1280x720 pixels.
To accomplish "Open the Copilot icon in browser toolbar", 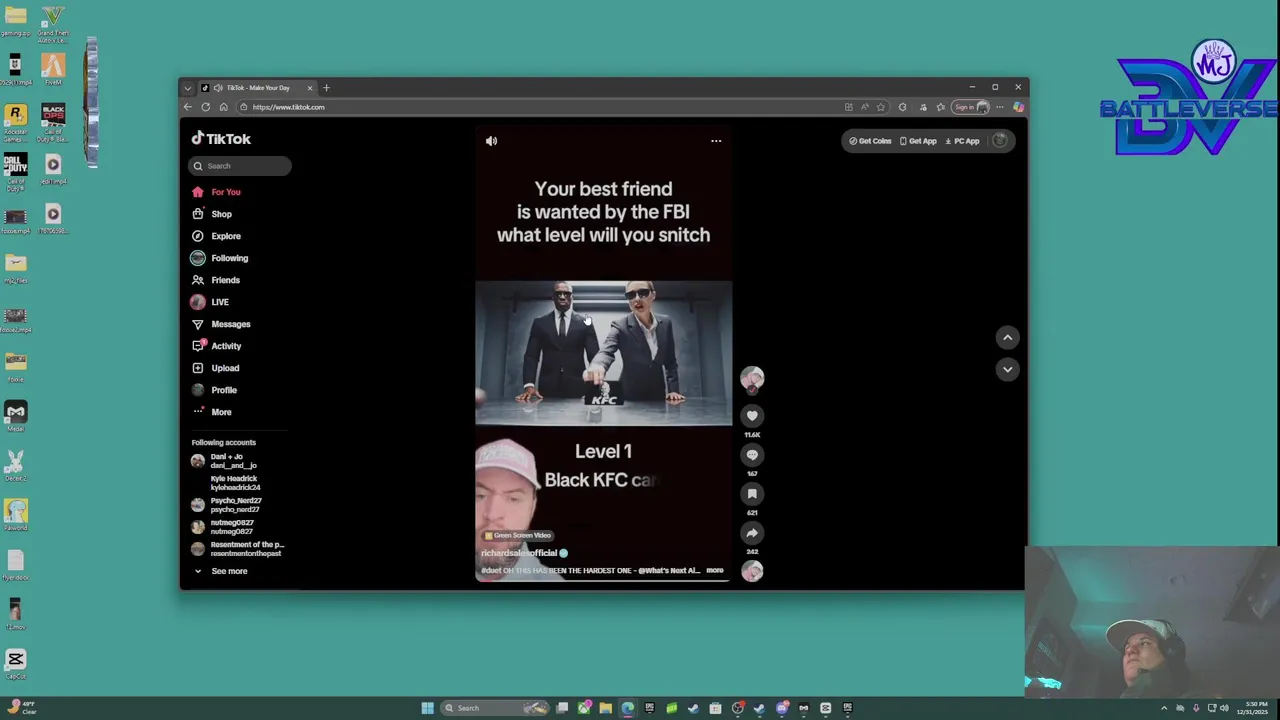I will point(1018,107).
